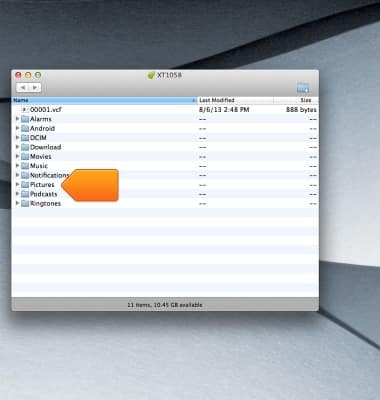The image size is (380, 400).
Task: Click the Pictures folder icon
Action: pos(25,184)
